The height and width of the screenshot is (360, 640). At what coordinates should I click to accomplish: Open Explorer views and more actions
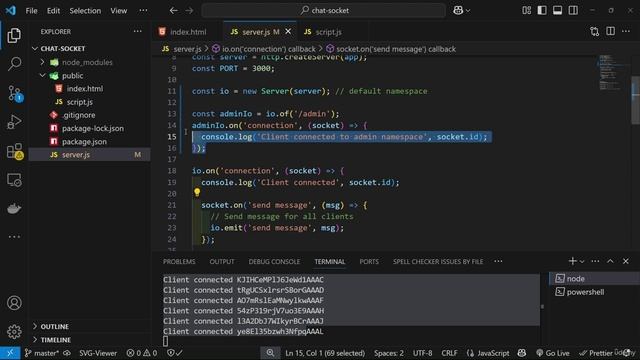click(138, 31)
